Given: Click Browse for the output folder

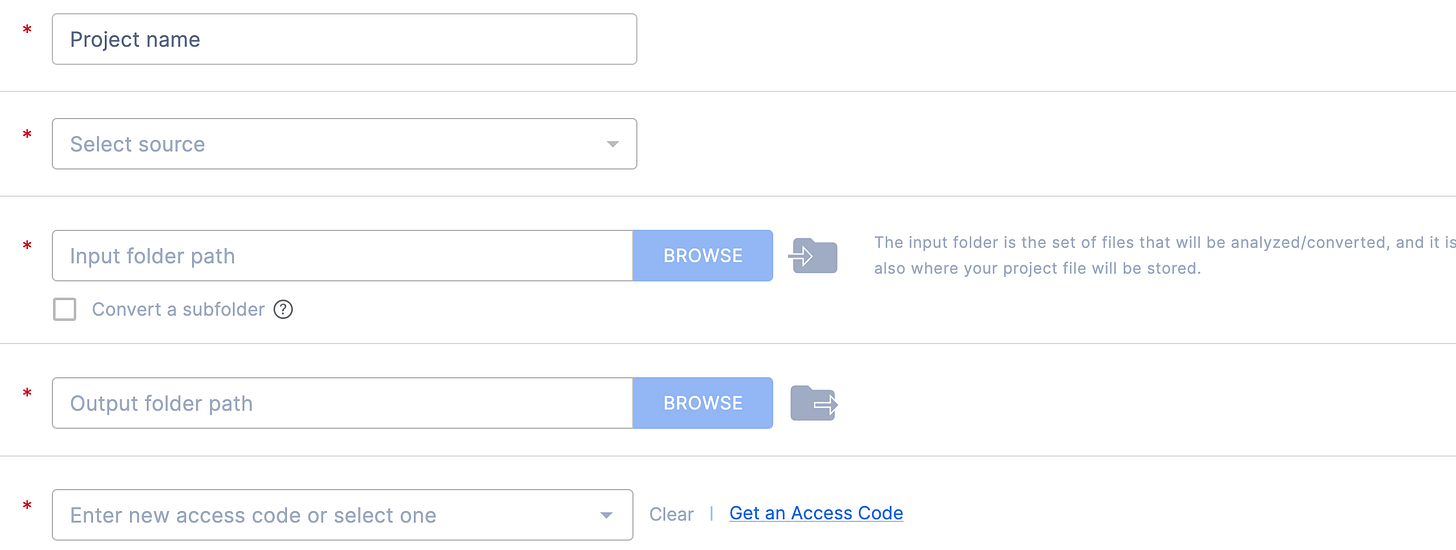Looking at the screenshot, I should tap(703, 403).
